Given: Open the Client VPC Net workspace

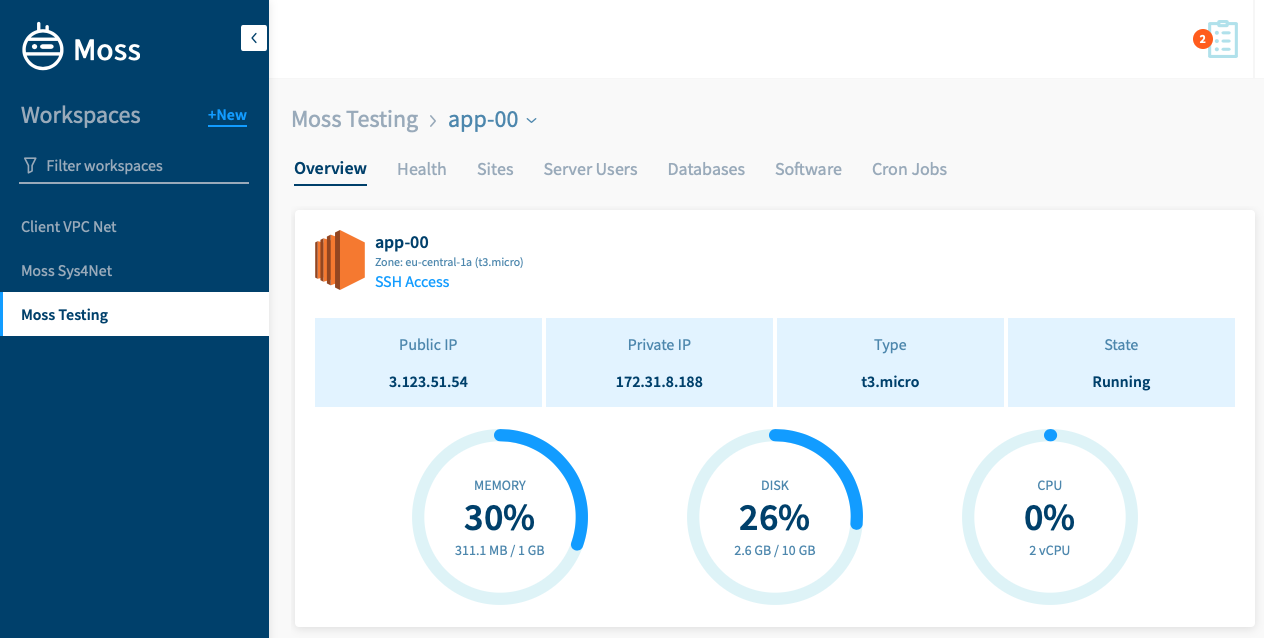Looking at the screenshot, I should tap(69, 227).
